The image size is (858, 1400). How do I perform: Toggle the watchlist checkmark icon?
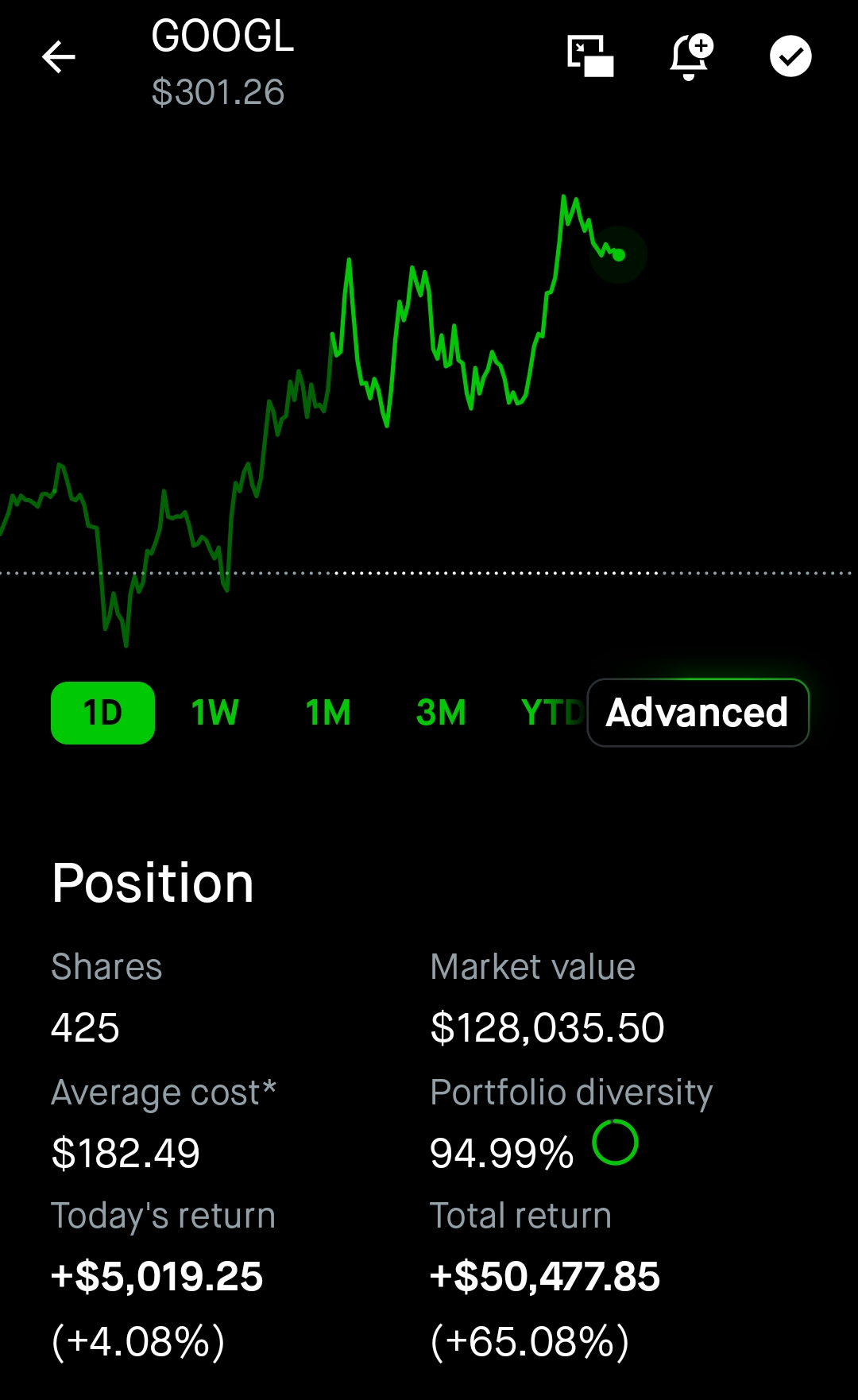(x=790, y=56)
